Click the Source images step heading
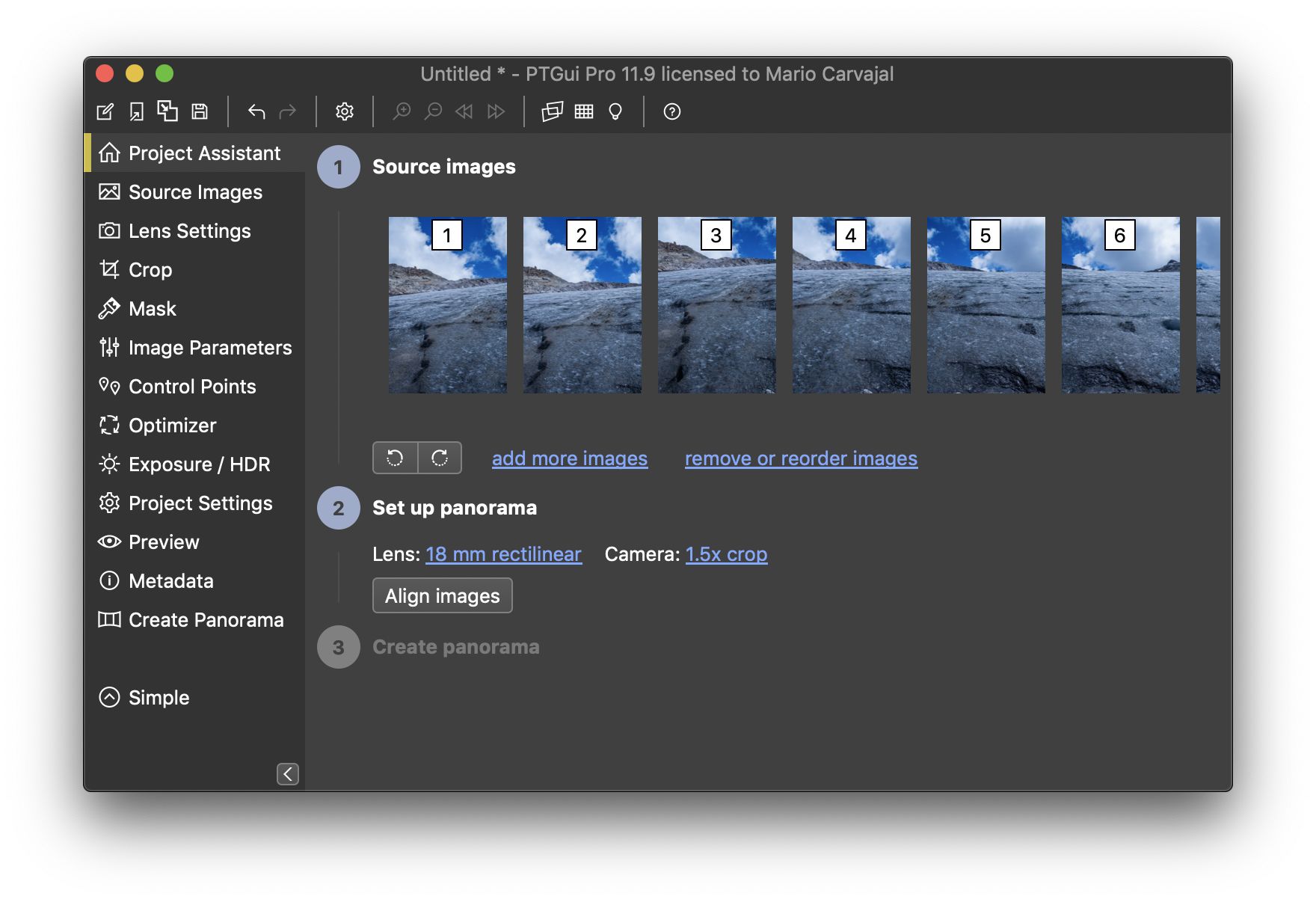 coord(444,167)
